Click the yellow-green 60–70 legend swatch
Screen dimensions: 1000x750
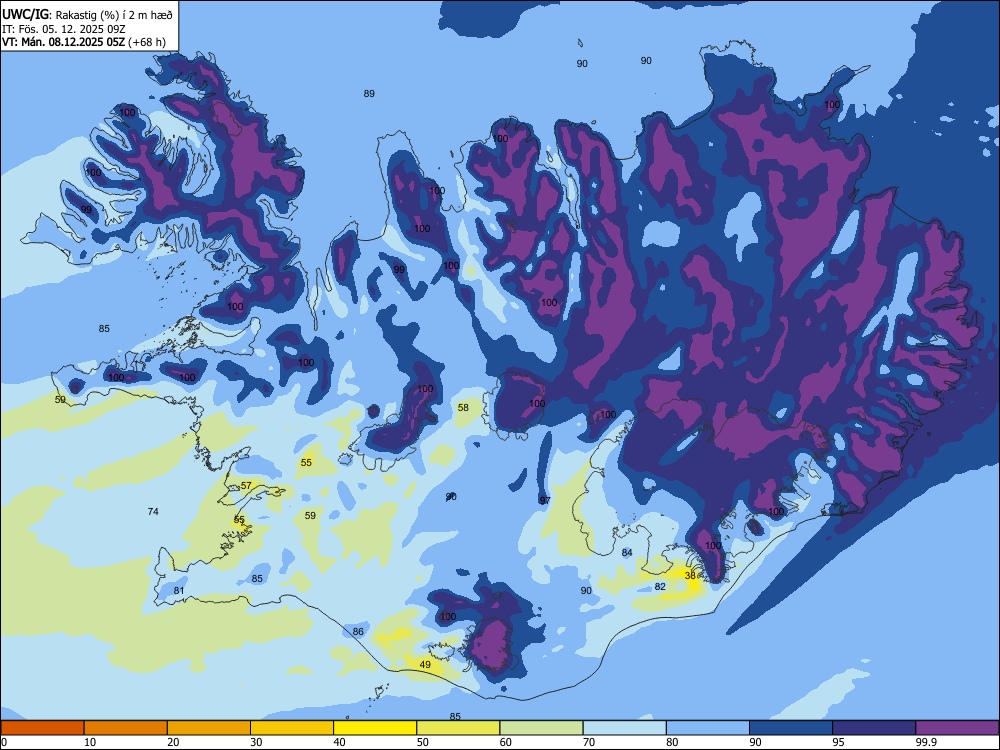(541, 728)
